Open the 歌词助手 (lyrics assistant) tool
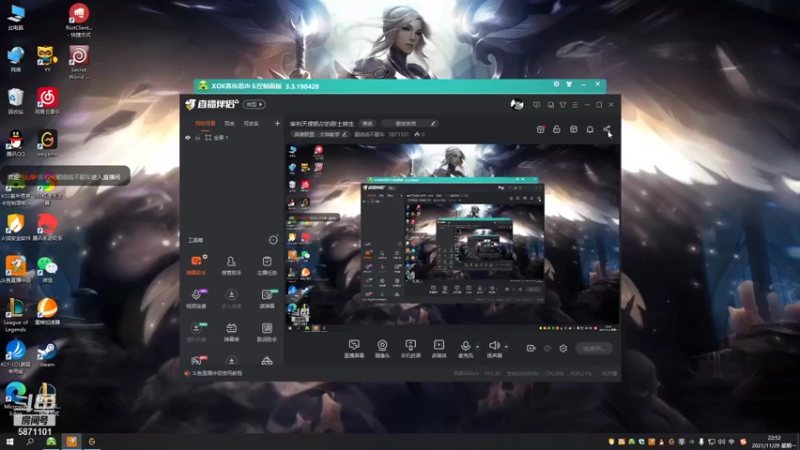The image size is (800, 450). 267,332
